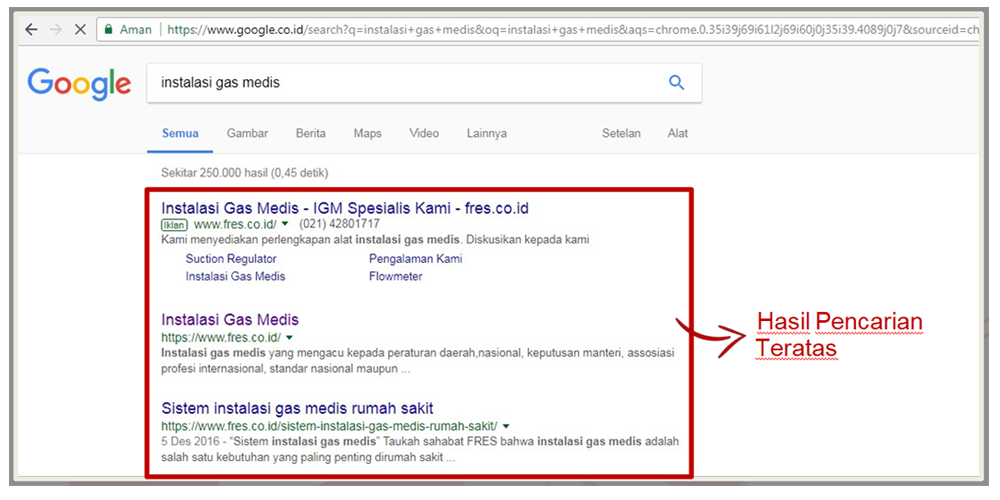Select the Semua tab

[180, 133]
